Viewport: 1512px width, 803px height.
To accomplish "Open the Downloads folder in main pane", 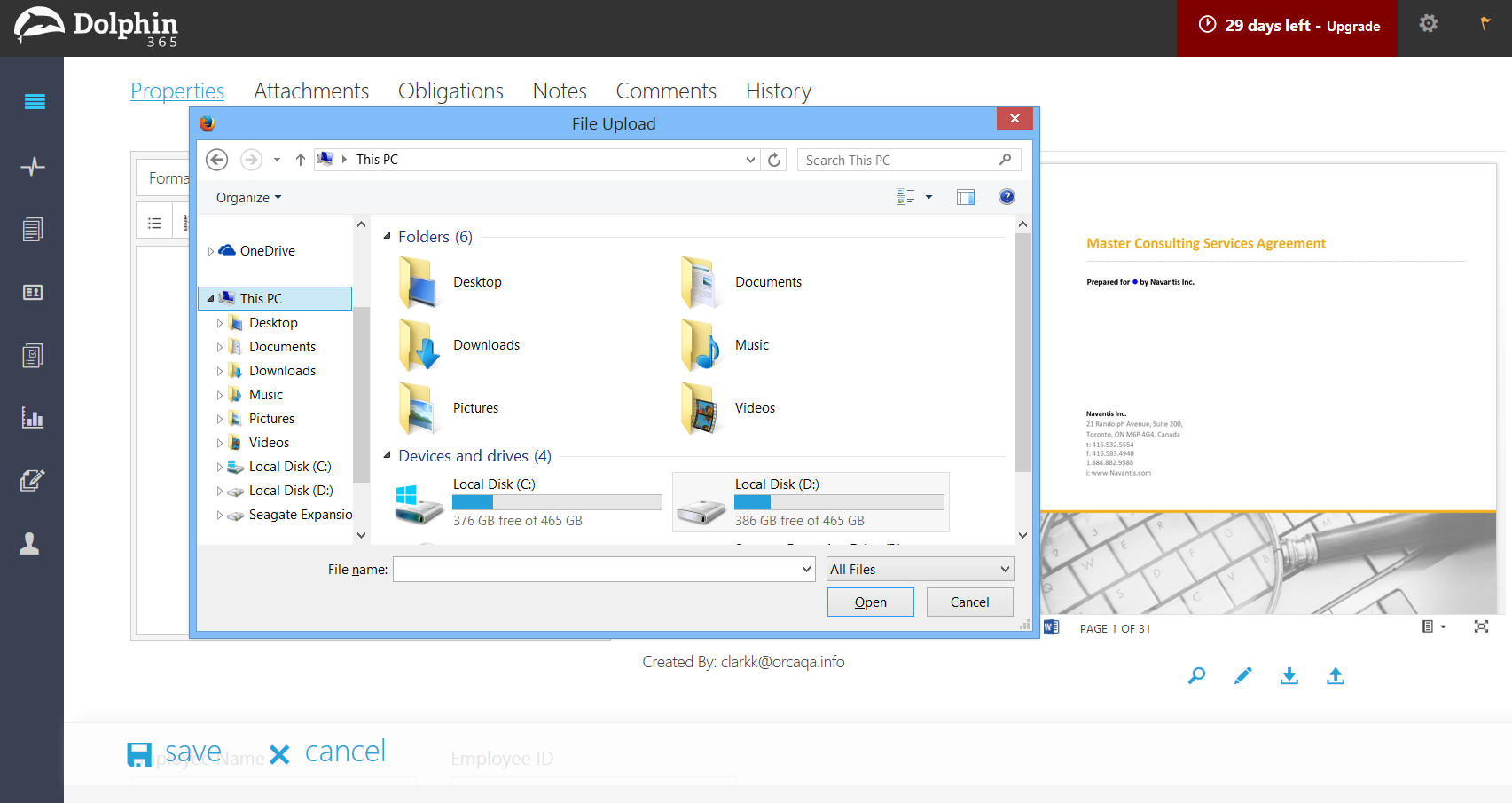I will coord(460,345).
